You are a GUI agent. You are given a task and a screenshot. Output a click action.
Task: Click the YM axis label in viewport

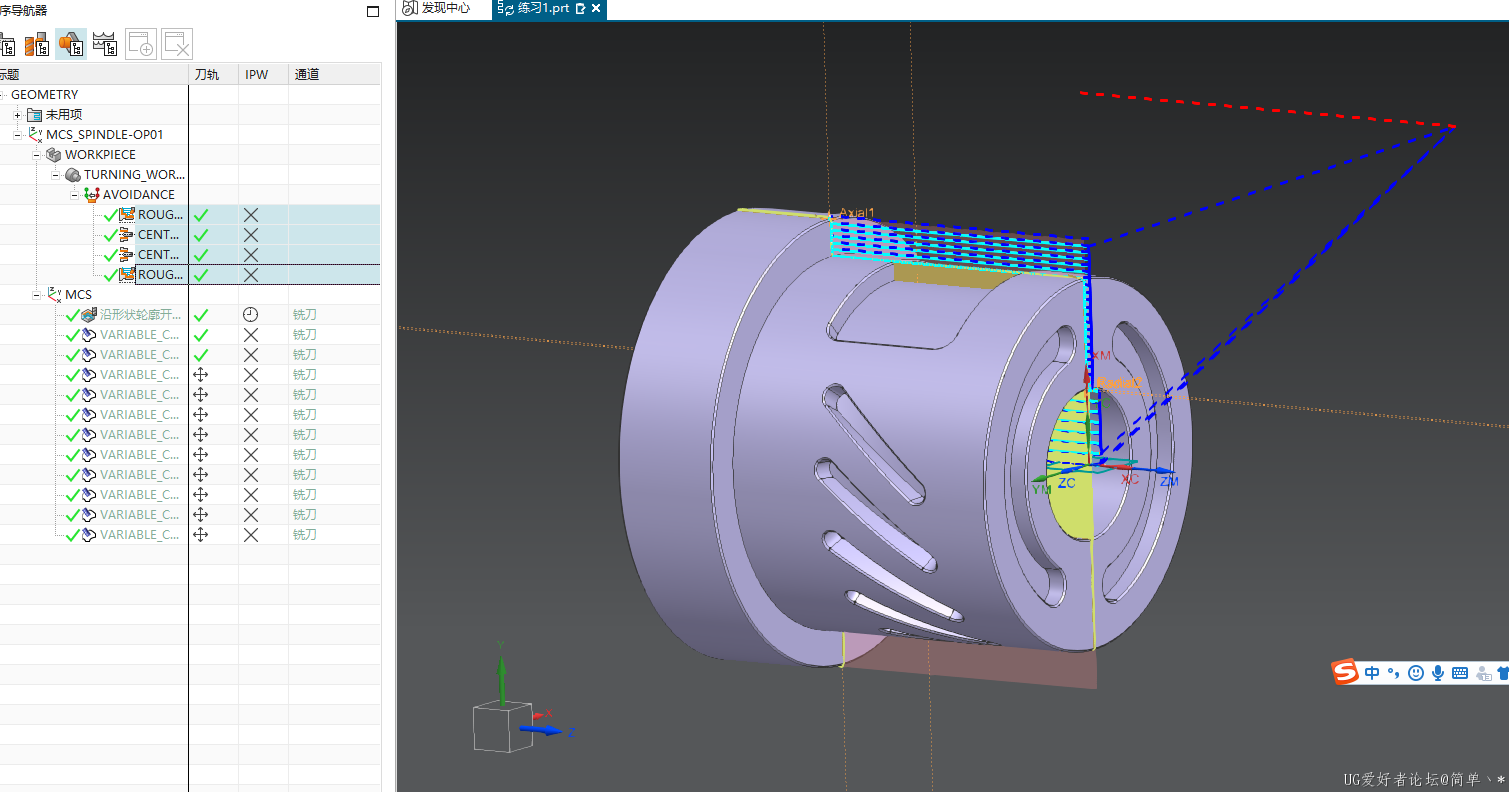click(1041, 490)
